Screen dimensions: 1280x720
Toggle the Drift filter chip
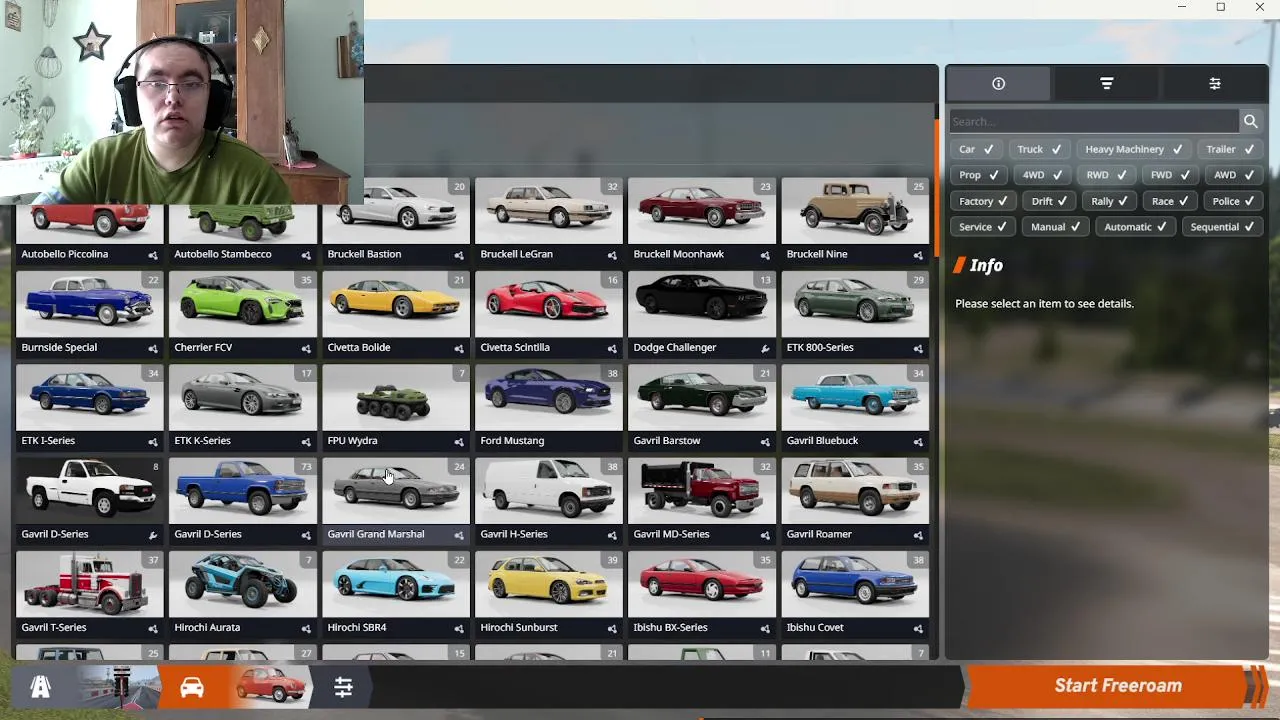click(x=1049, y=201)
